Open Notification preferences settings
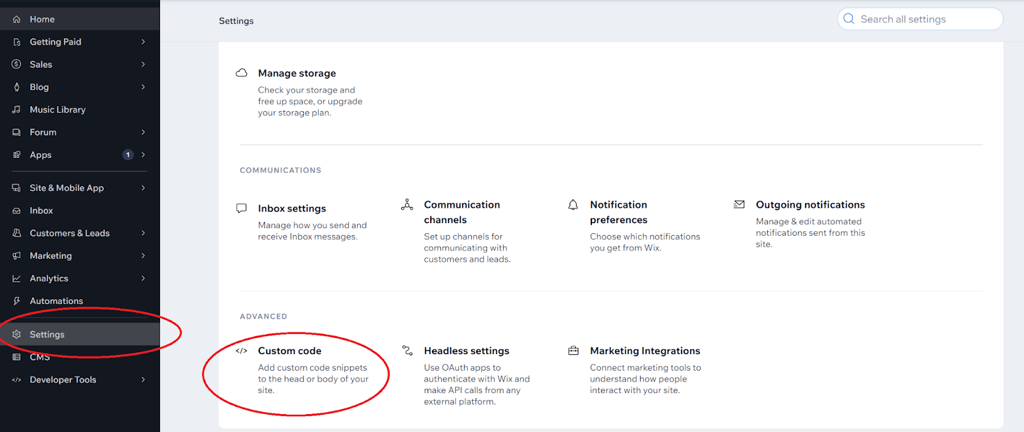Viewport: 1024px width, 432px height. (618, 212)
